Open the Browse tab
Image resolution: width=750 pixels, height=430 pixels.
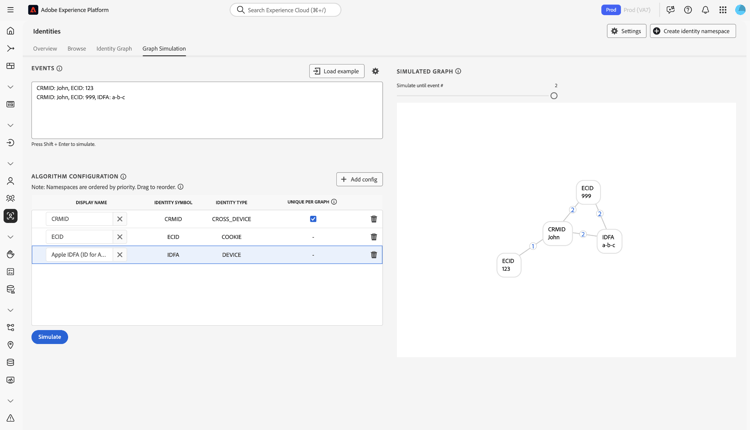77,48
